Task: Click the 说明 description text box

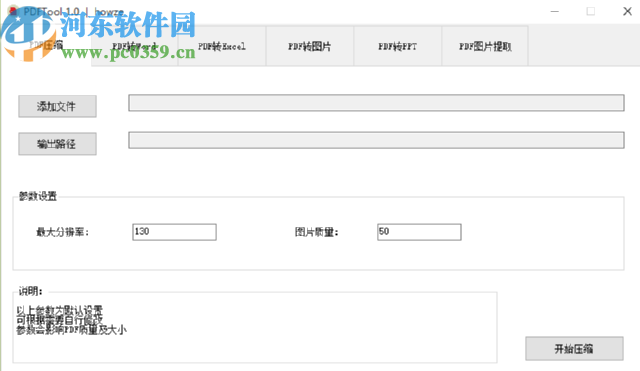Action: 255,327
